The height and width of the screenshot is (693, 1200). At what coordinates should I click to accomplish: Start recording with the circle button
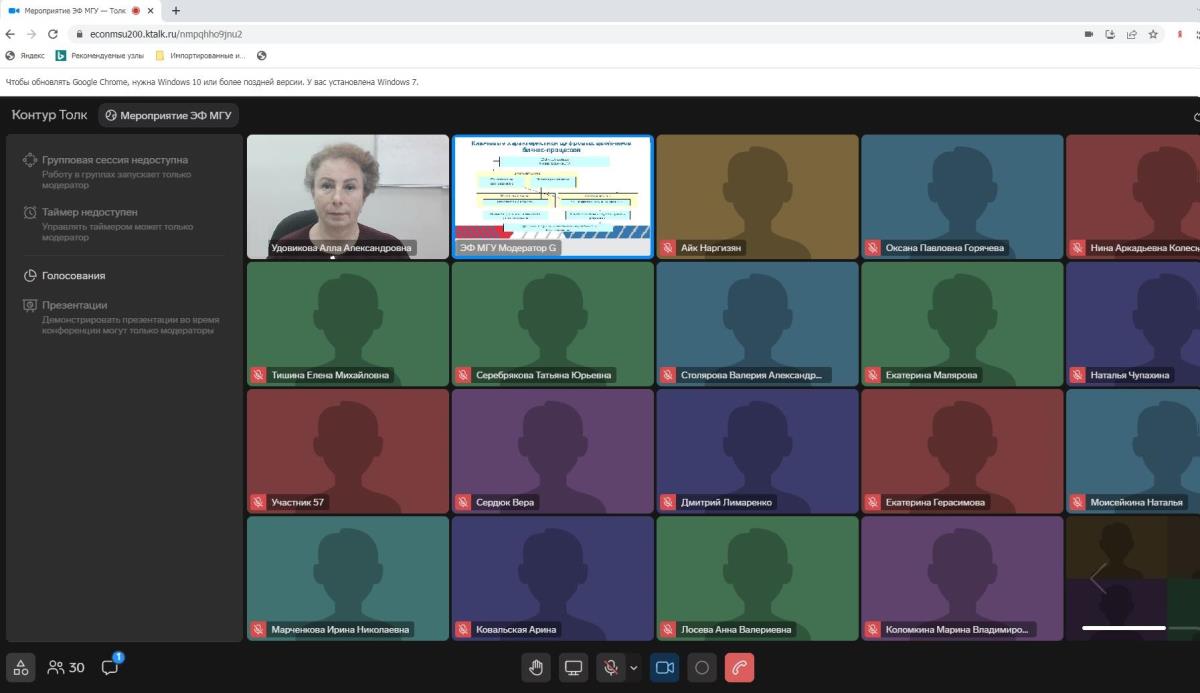click(702, 668)
